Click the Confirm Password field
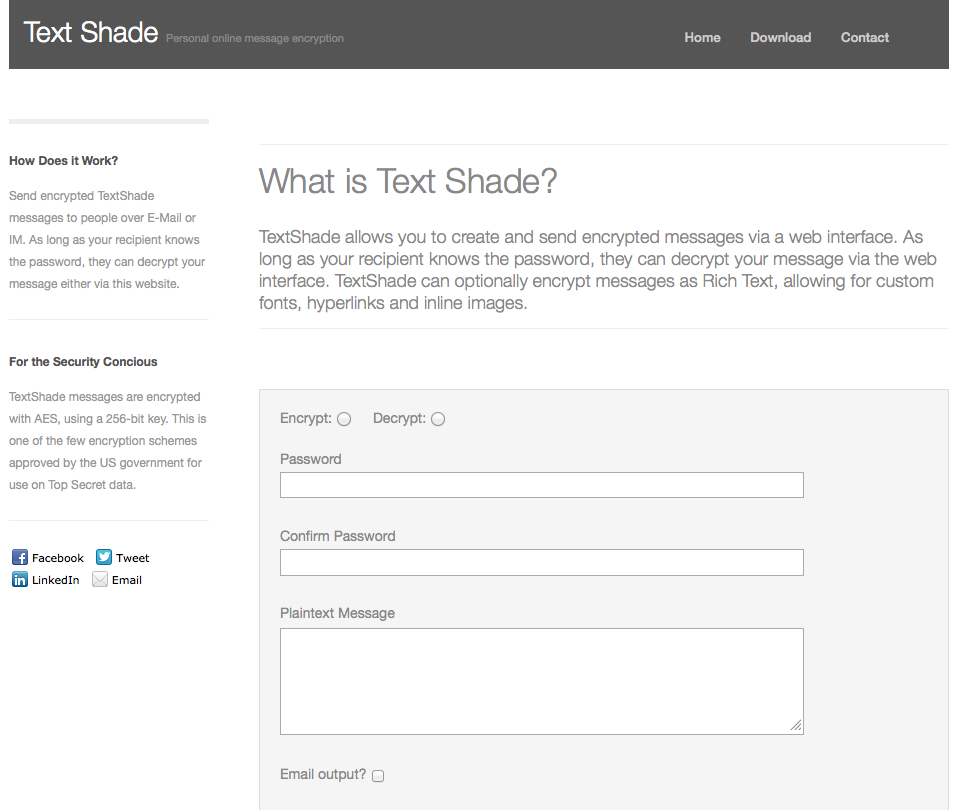 click(x=541, y=562)
